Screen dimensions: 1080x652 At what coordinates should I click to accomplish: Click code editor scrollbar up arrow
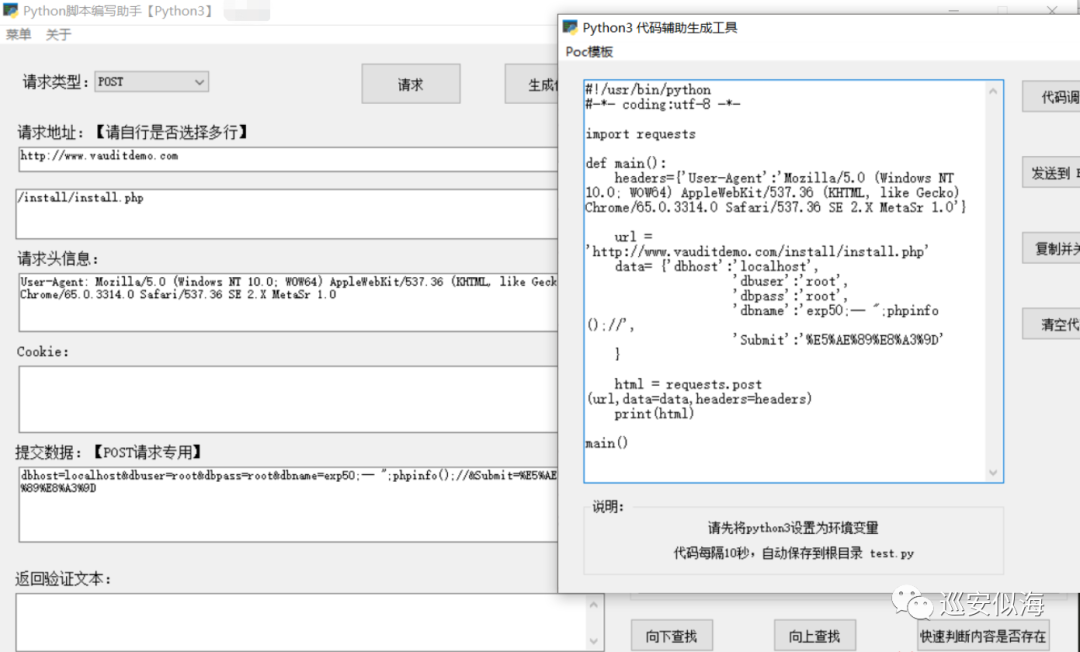(993, 91)
